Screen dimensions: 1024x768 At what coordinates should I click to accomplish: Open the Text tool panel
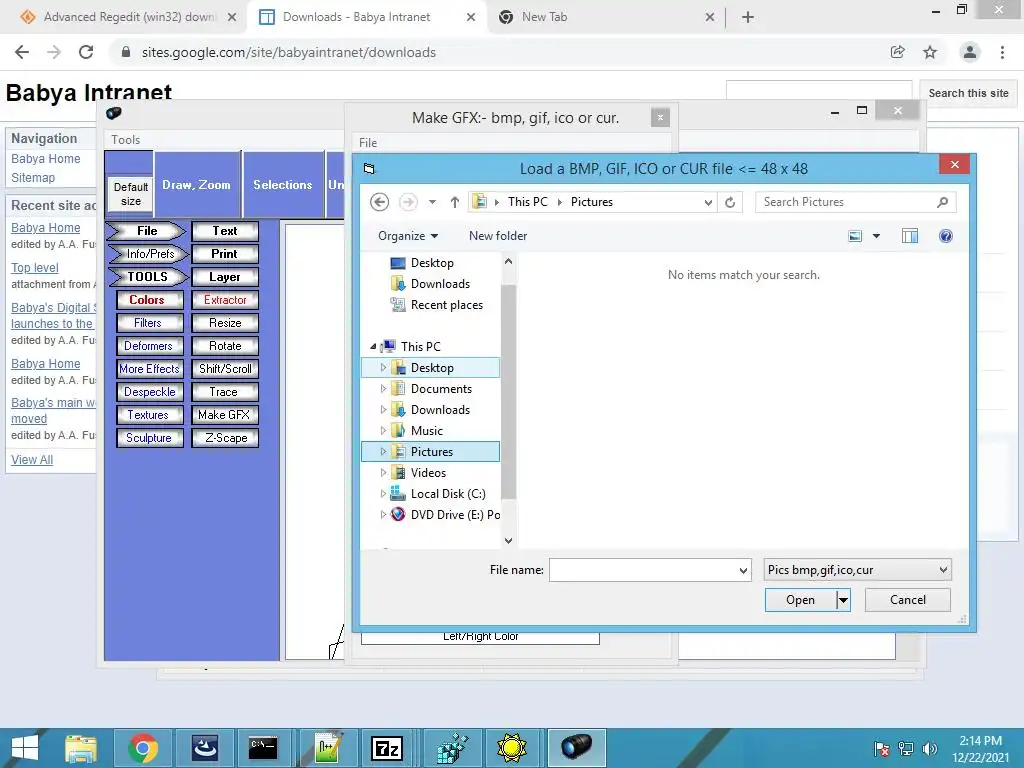click(225, 231)
